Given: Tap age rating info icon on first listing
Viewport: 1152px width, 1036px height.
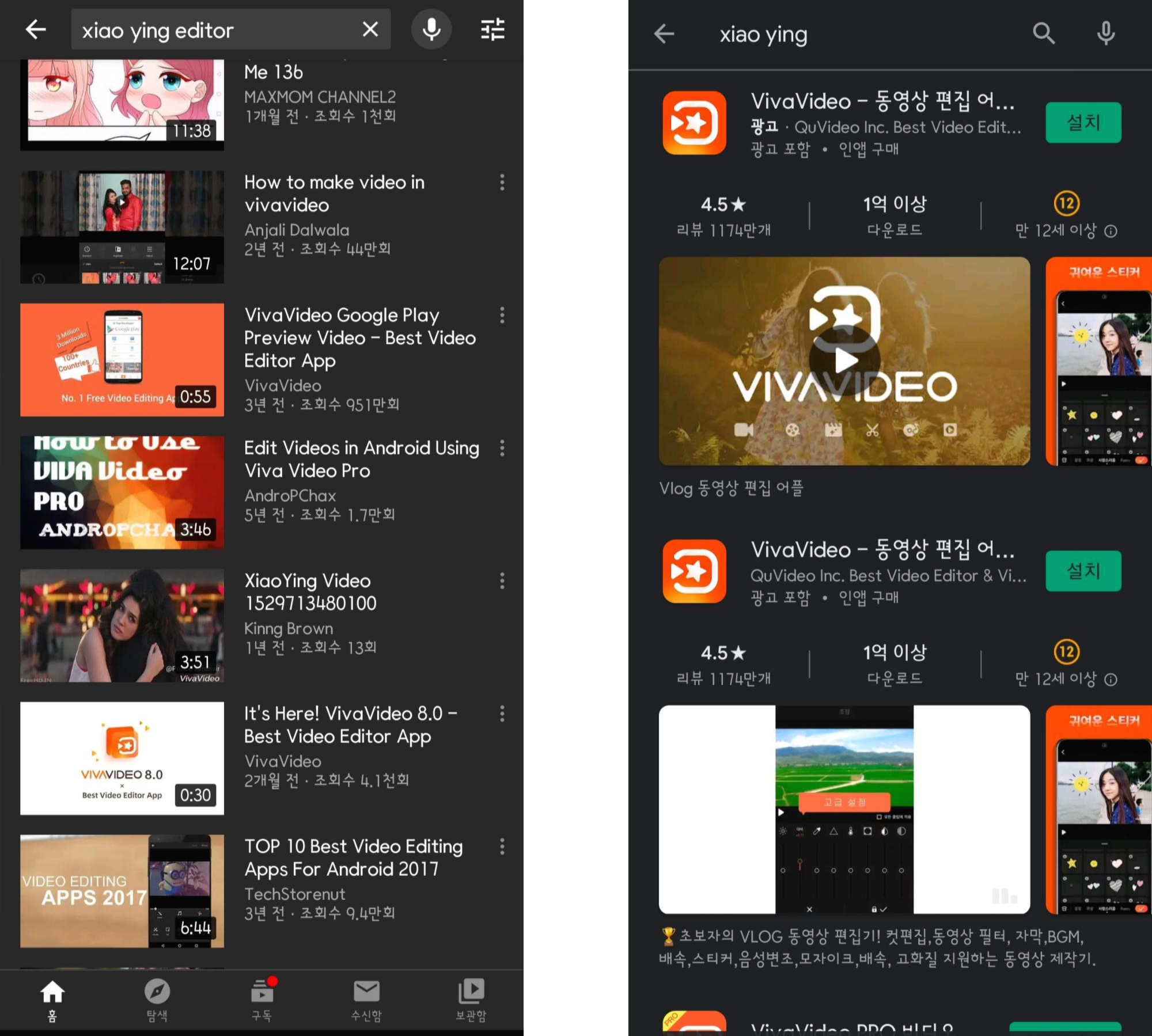Looking at the screenshot, I should tap(1111, 232).
